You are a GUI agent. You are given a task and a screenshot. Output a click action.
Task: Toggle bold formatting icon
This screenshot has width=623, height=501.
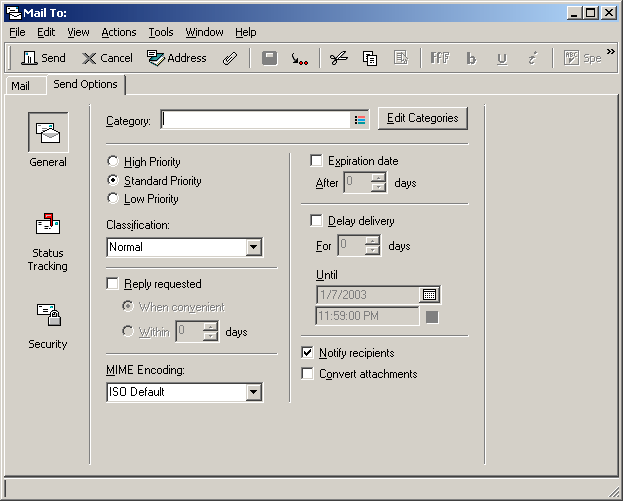tap(471, 58)
